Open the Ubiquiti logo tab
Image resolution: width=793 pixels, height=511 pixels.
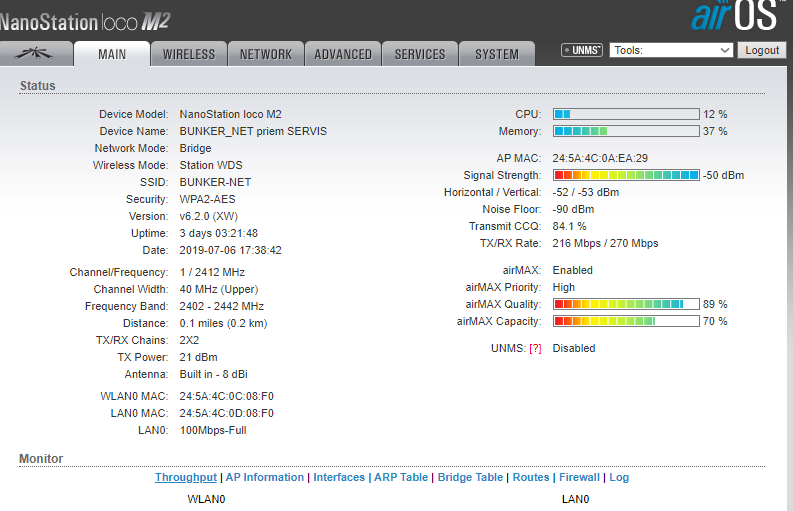pos(36,54)
